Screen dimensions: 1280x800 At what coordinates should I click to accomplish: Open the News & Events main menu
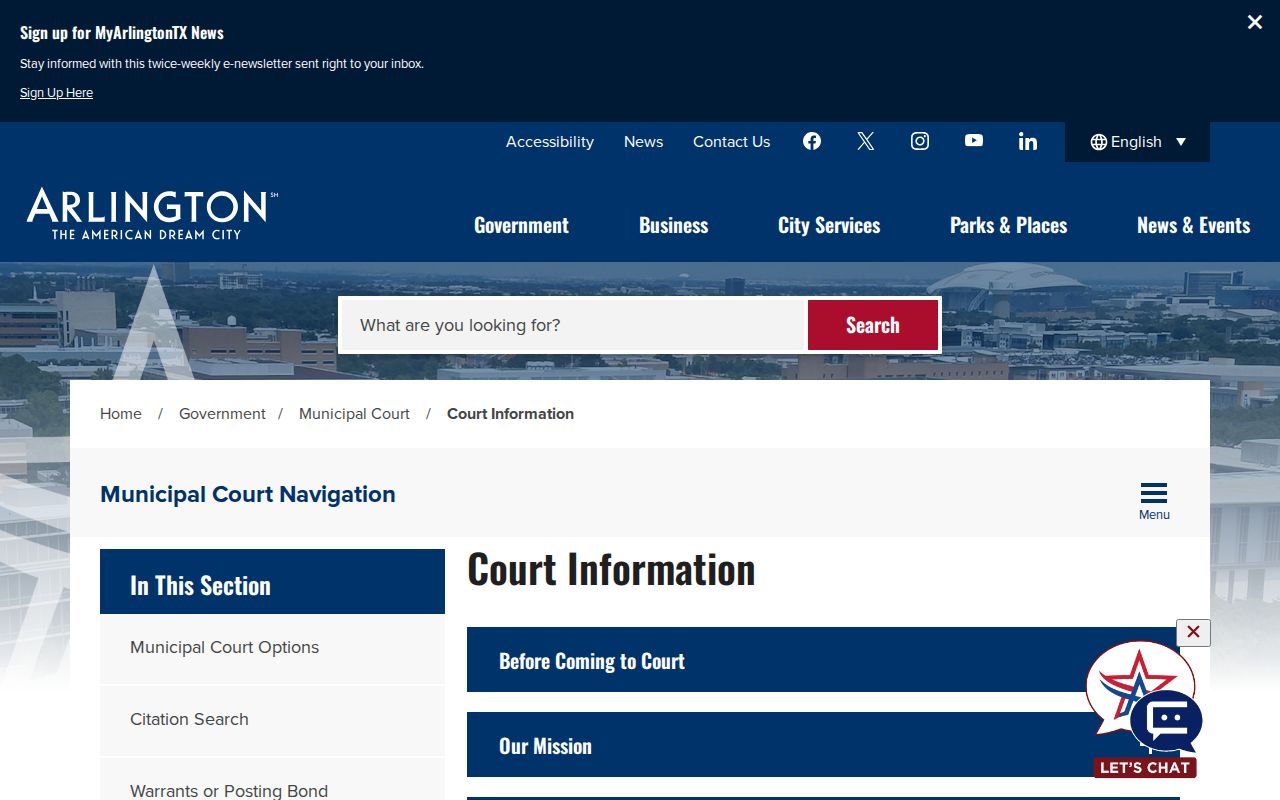click(x=1194, y=225)
